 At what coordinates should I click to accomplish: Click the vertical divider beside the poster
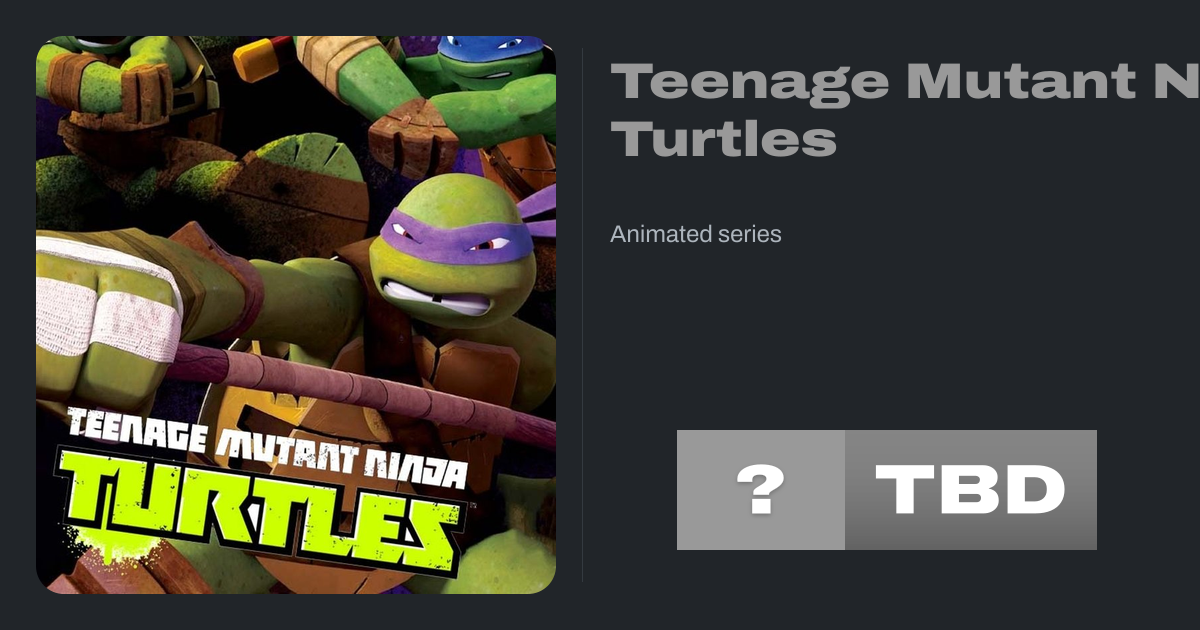(x=583, y=314)
